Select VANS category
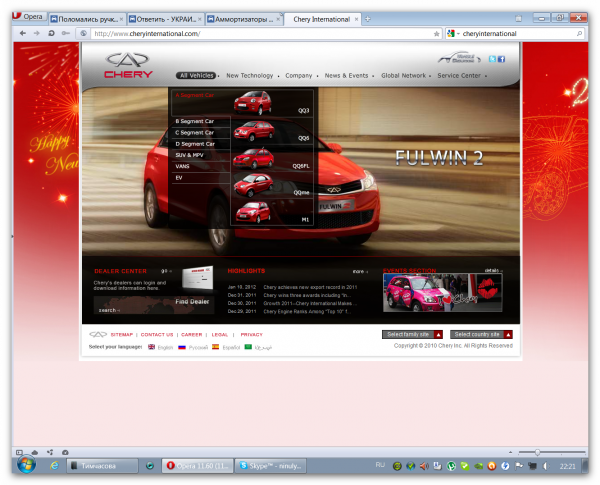 [183, 166]
